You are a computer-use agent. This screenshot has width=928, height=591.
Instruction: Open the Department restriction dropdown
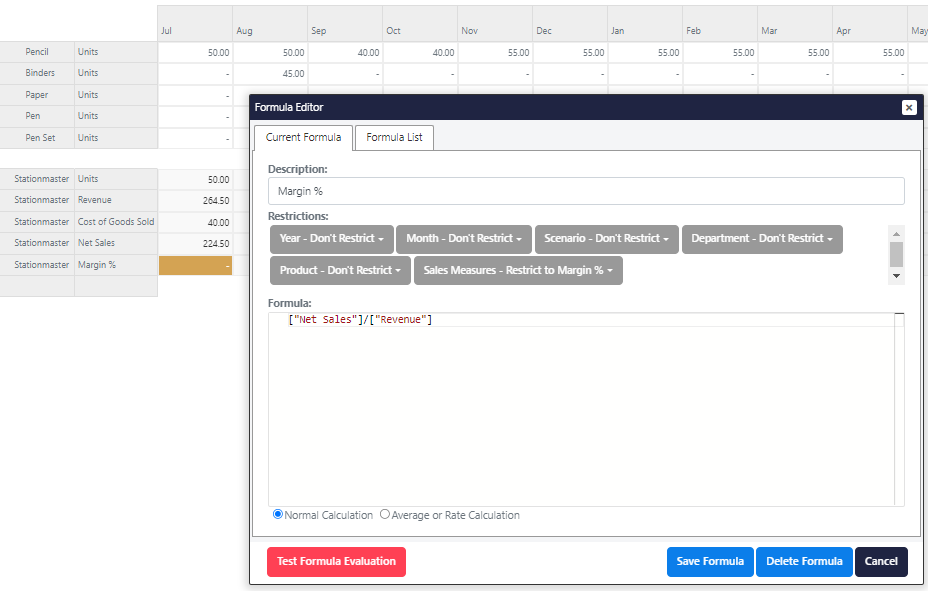coord(761,239)
